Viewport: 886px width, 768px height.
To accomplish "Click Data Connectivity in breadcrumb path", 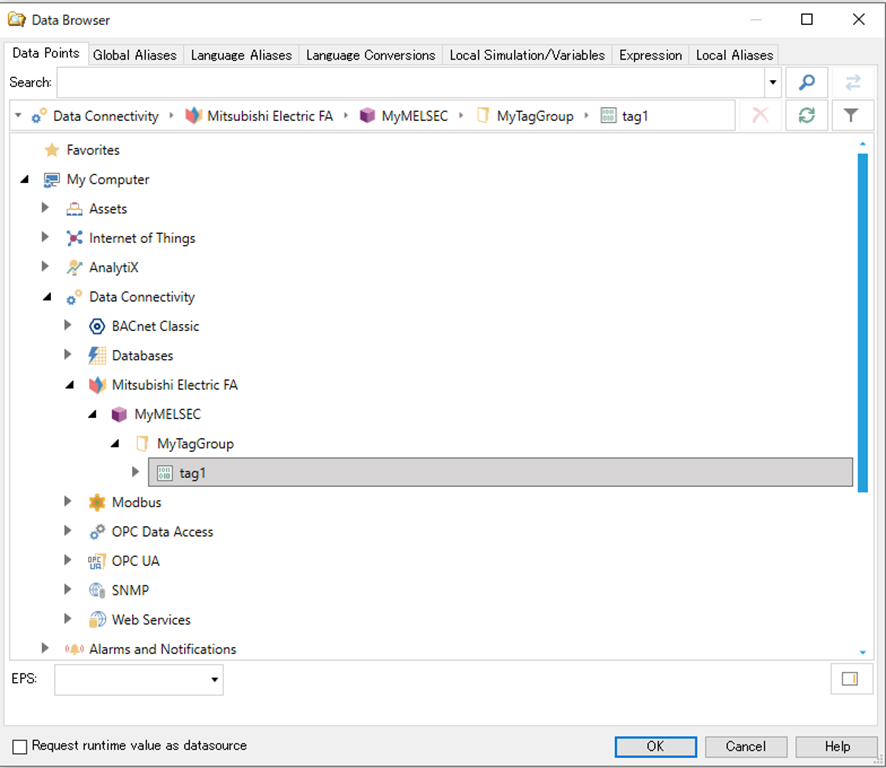I will coord(106,116).
